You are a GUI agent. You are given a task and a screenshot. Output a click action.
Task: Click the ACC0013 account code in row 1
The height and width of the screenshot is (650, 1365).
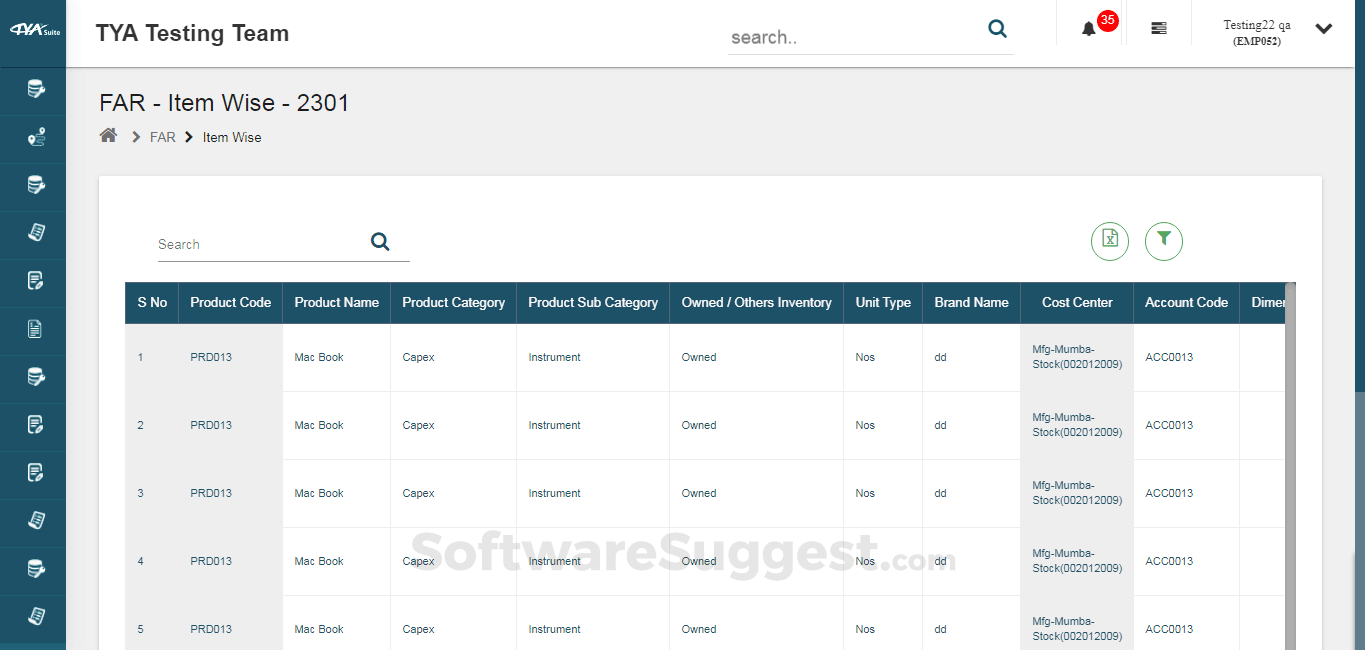(x=1168, y=356)
